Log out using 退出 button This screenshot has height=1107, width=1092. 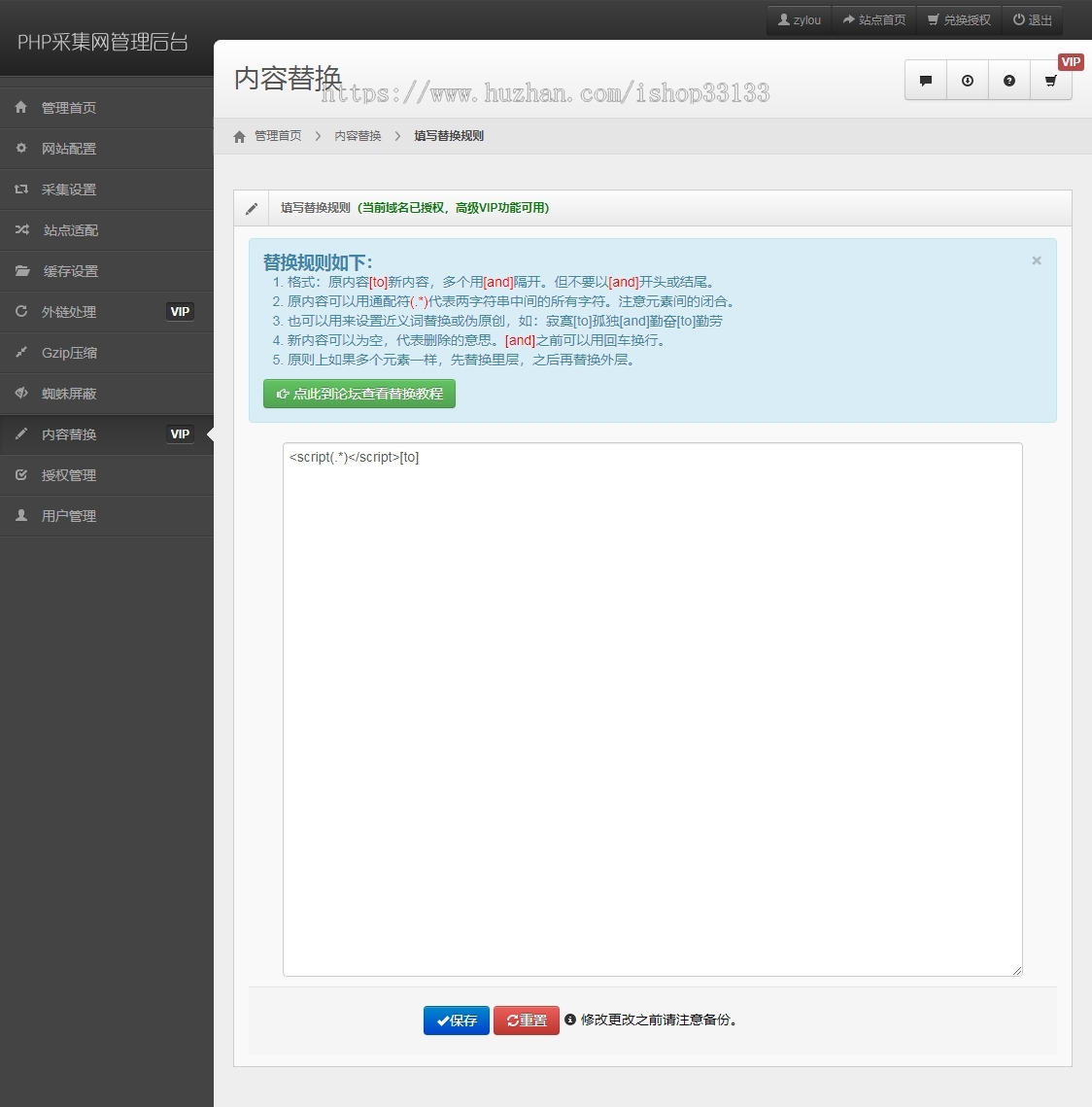(x=1033, y=20)
